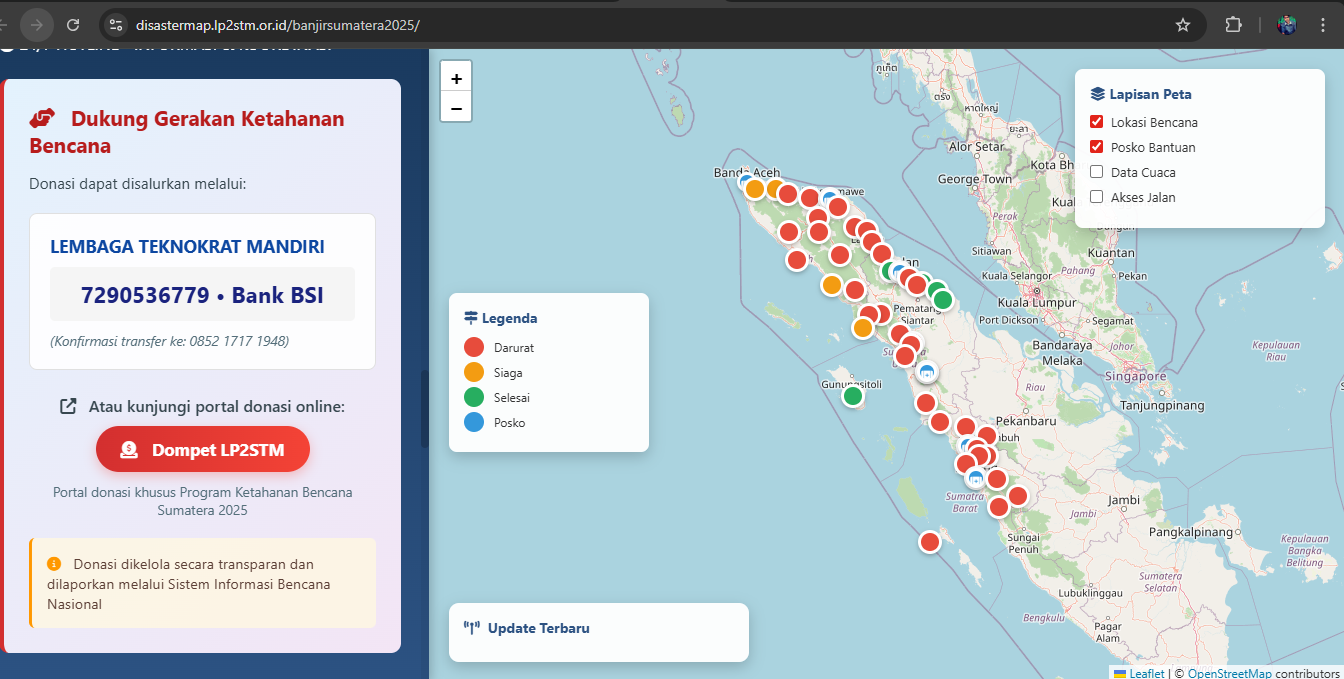The width and height of the screenshot is (1344, 679).
Task: Click the map zoom in plus button
Action: coord(456,78)
